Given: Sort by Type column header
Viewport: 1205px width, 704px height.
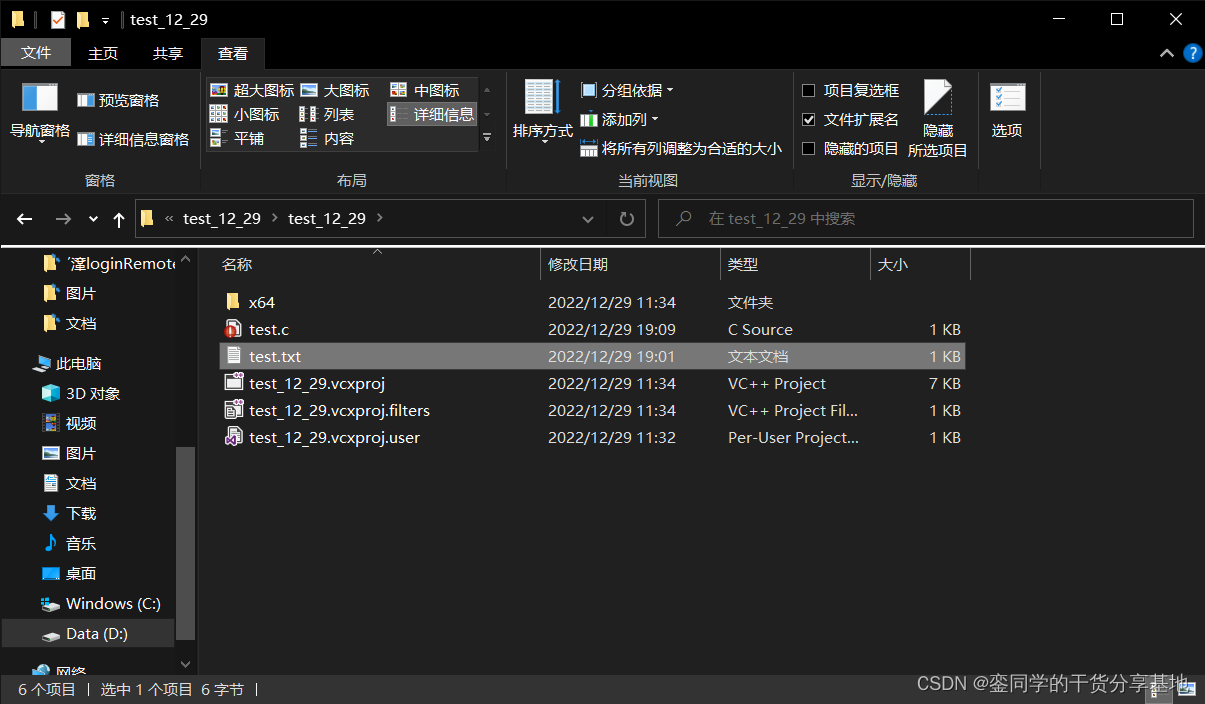Looking at the screenshot, I should point(795,264).
